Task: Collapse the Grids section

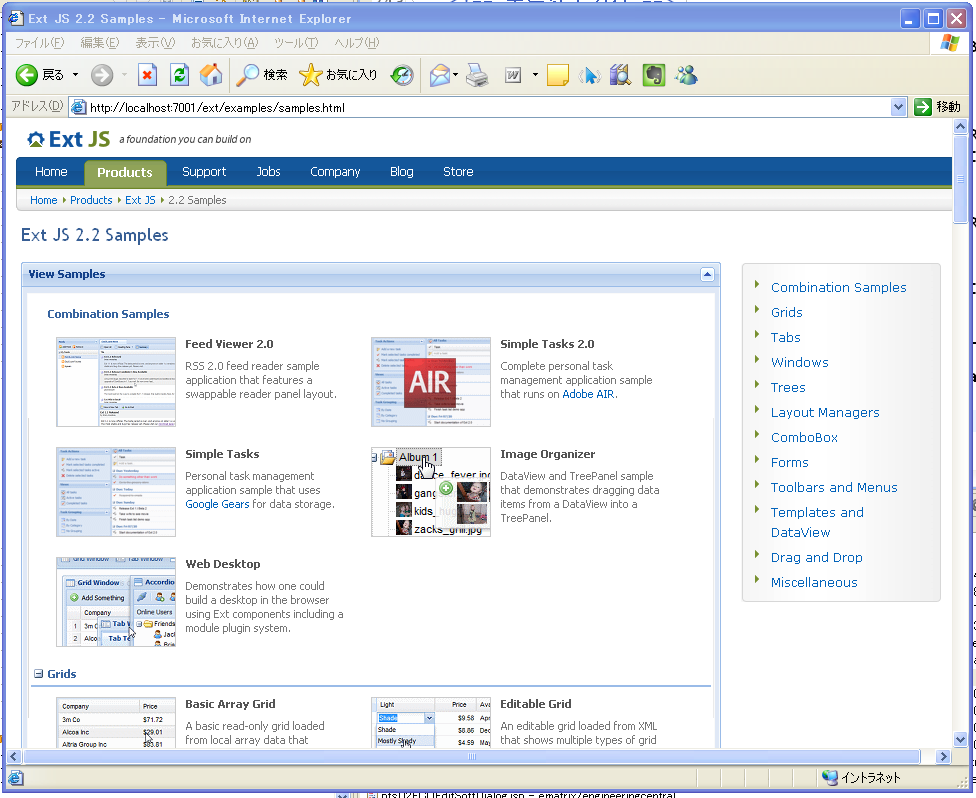Action: [x=39, y=674]
